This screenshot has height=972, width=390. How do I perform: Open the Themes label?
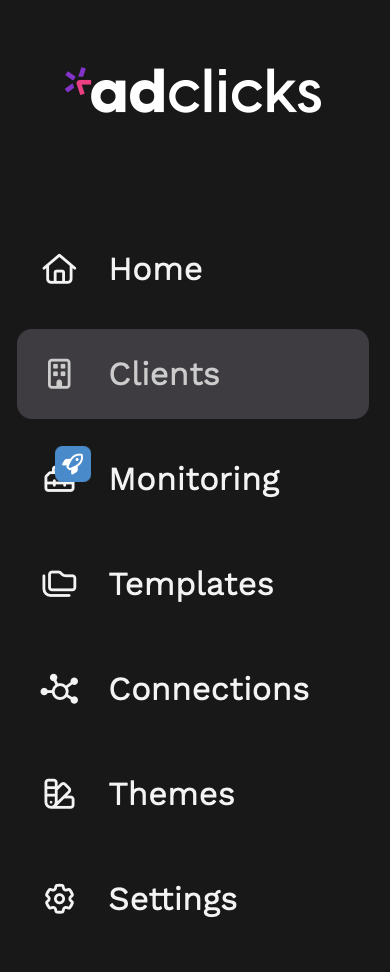172,794
